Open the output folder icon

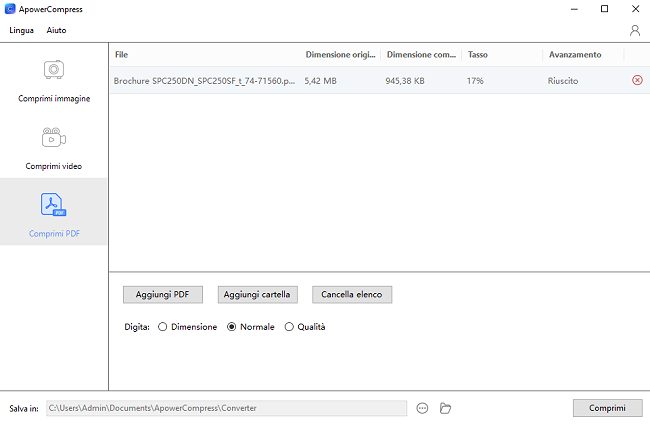tap(445, 408)
